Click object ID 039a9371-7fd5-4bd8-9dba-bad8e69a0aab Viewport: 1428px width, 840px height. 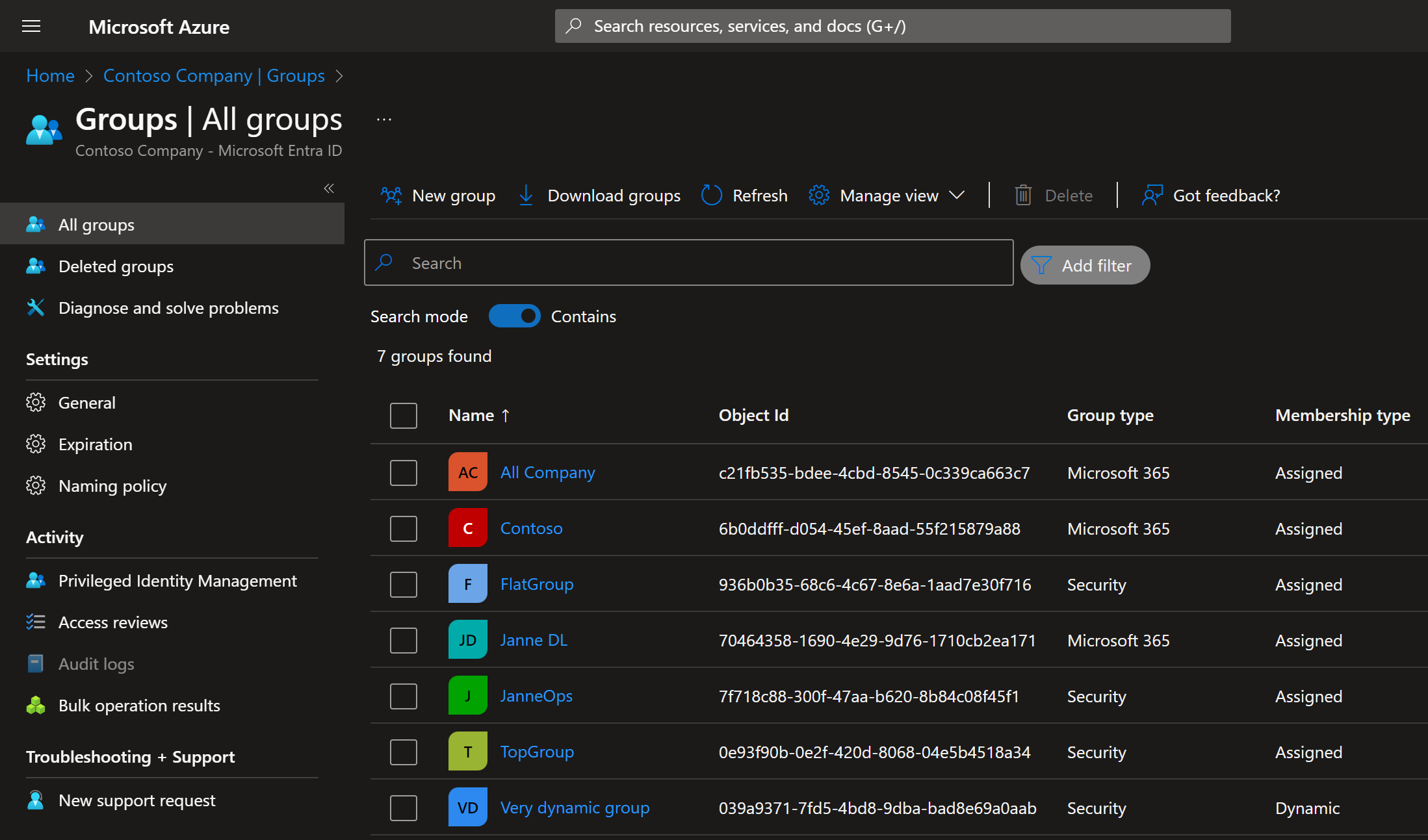click(877, 808)
